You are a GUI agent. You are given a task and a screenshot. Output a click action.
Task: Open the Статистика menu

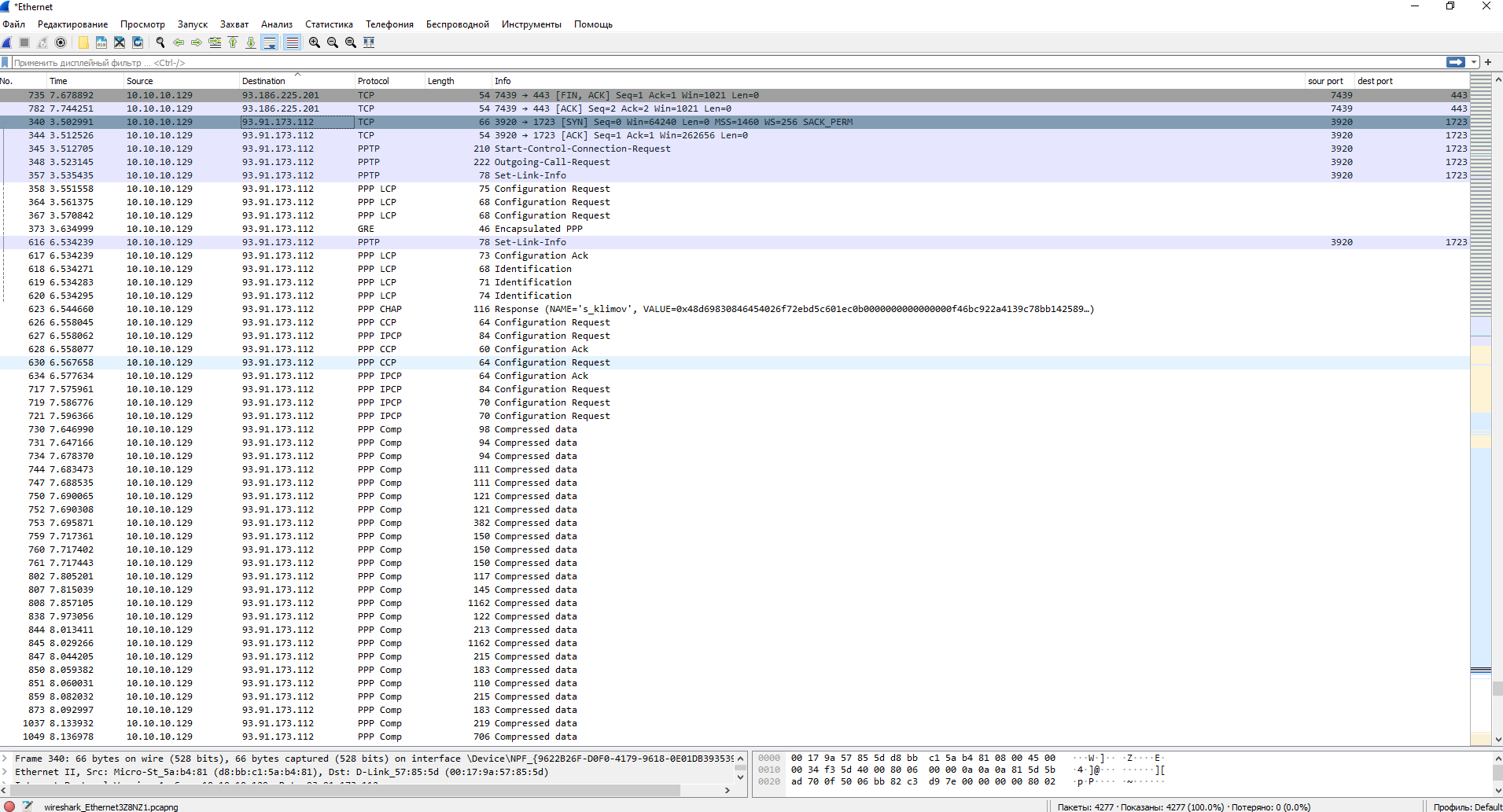tap(329, 24)
